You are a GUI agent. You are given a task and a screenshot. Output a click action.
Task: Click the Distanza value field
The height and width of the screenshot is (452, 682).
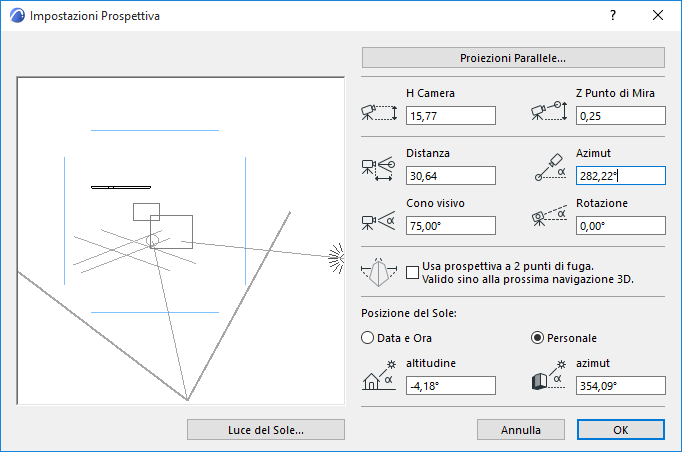(x=451, y=176)
